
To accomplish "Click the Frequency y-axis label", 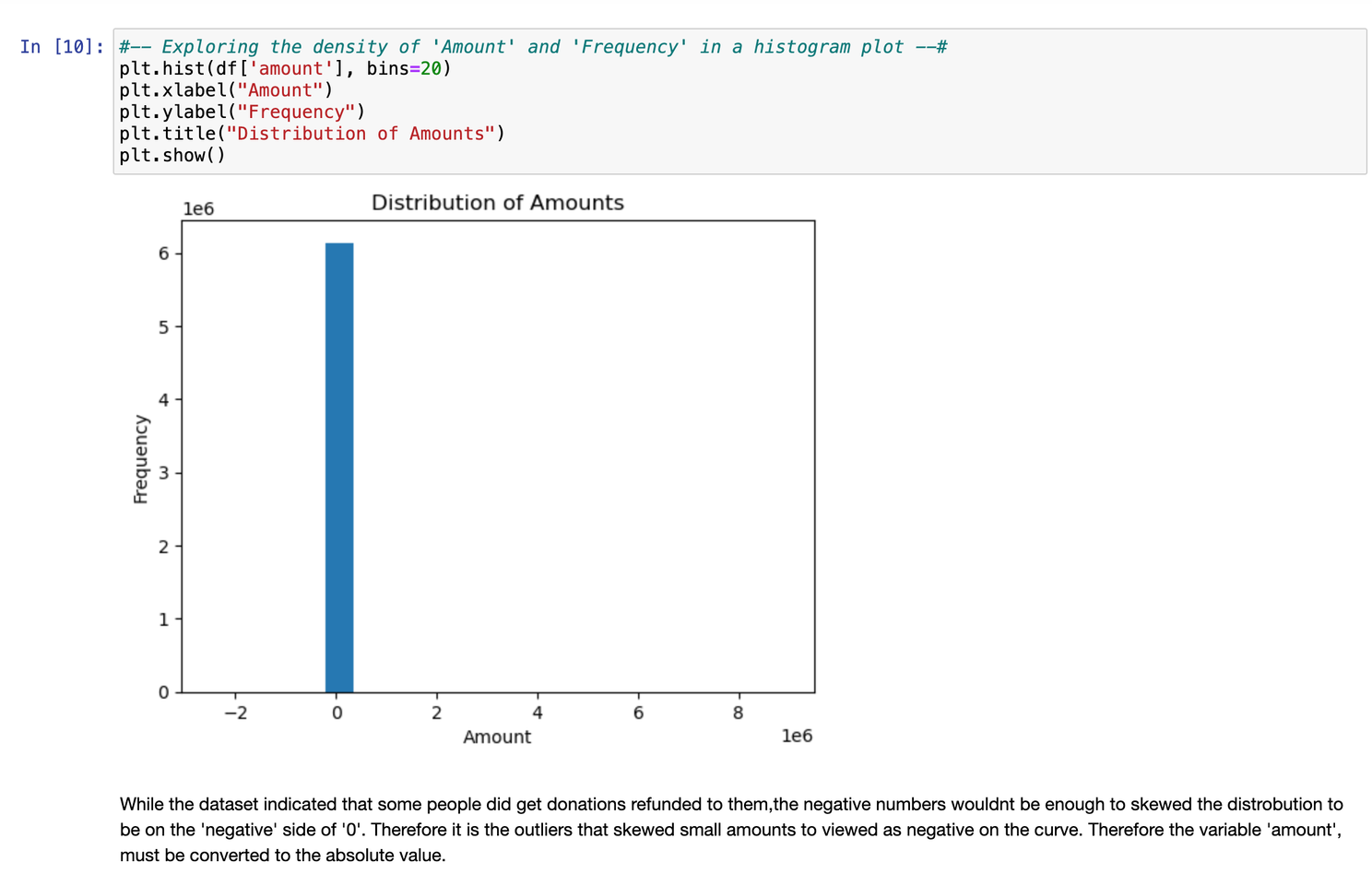I will [x=140, y=459].
